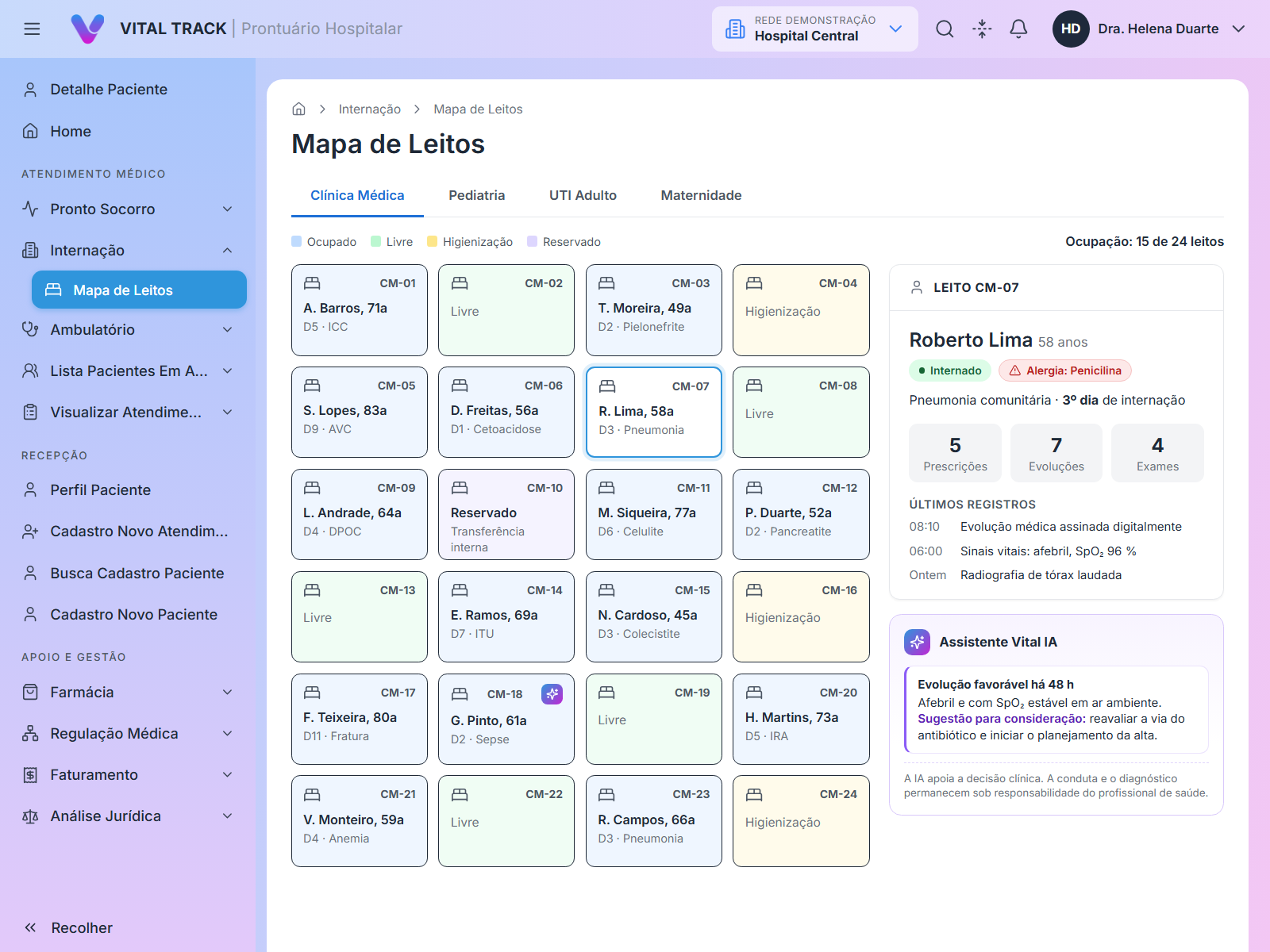Screen dimensions: 1270x952
Task: Expand Regulação Médica menu
Action: 128,734
